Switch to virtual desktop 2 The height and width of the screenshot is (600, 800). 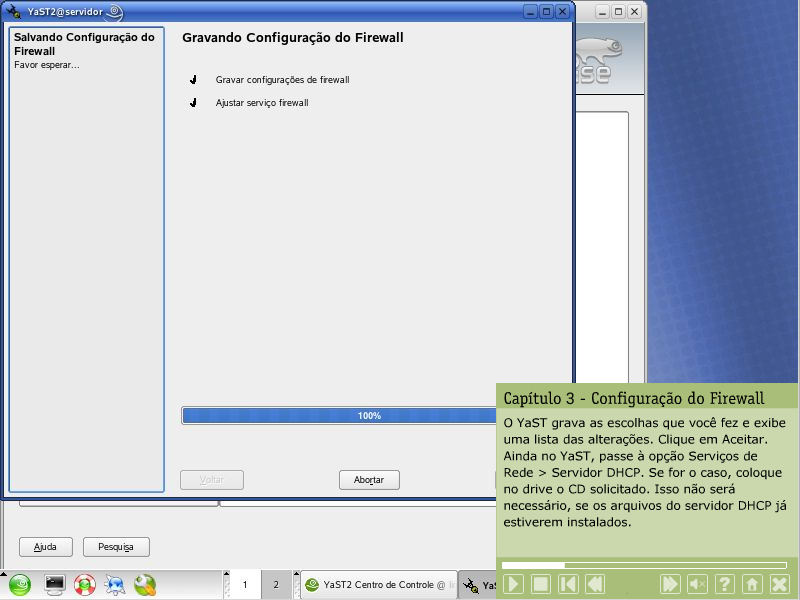275,585
